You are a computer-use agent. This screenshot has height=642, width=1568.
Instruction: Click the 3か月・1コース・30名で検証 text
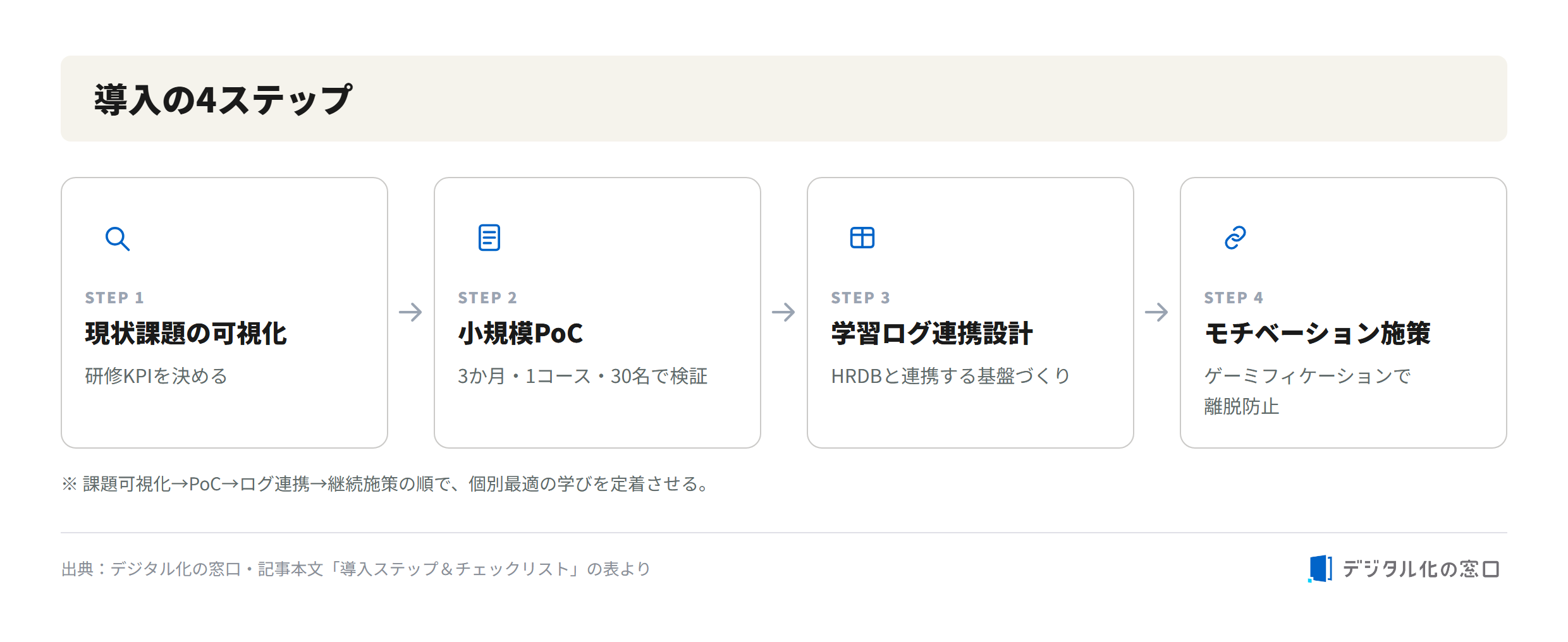[583, 376]
